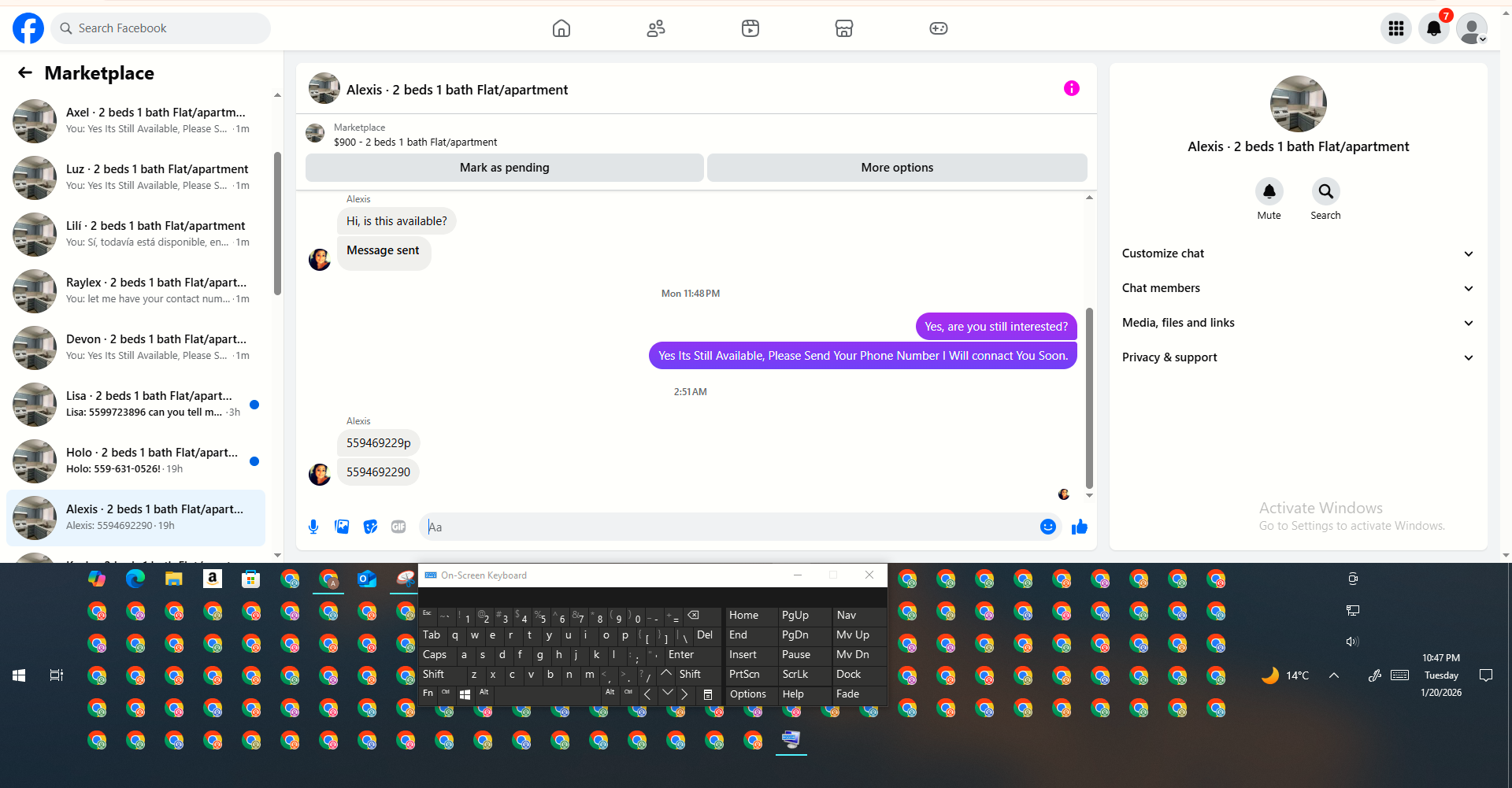Open the unread Holo conversation
Screen dimensions: 1512x788
click(x=135, y=461)
